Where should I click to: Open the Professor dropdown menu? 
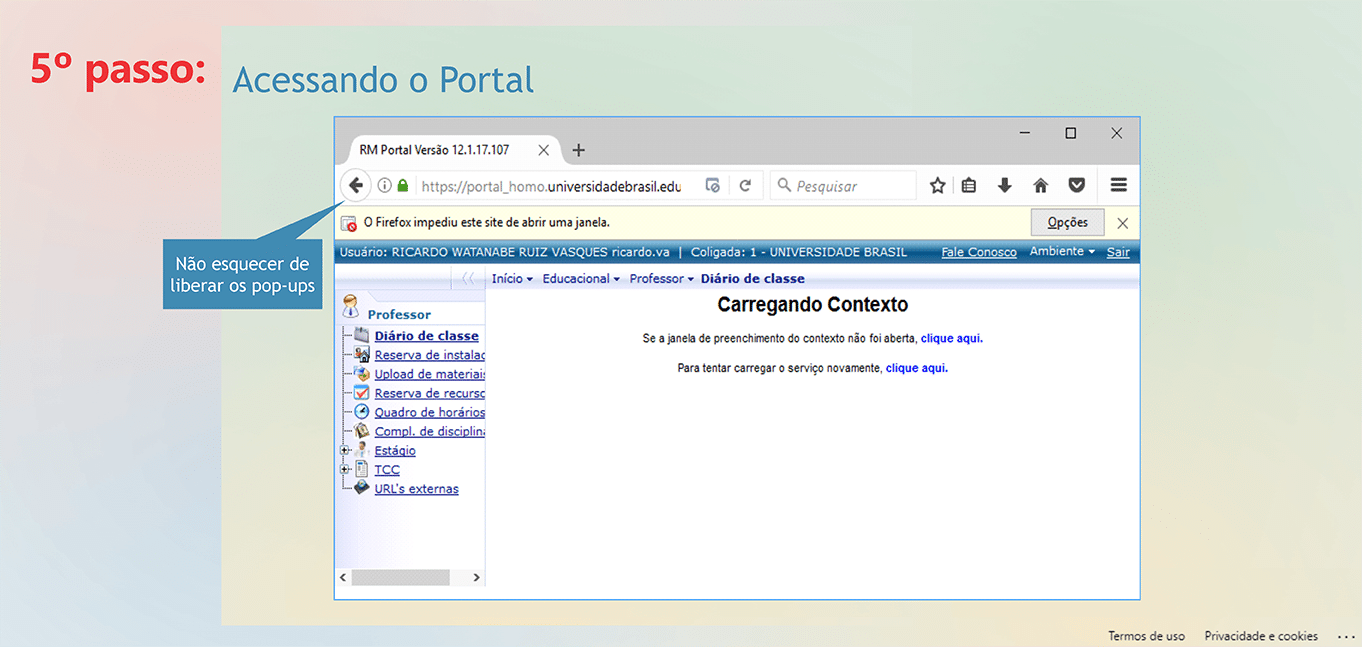pyautogui.click(x=661, y=279)
